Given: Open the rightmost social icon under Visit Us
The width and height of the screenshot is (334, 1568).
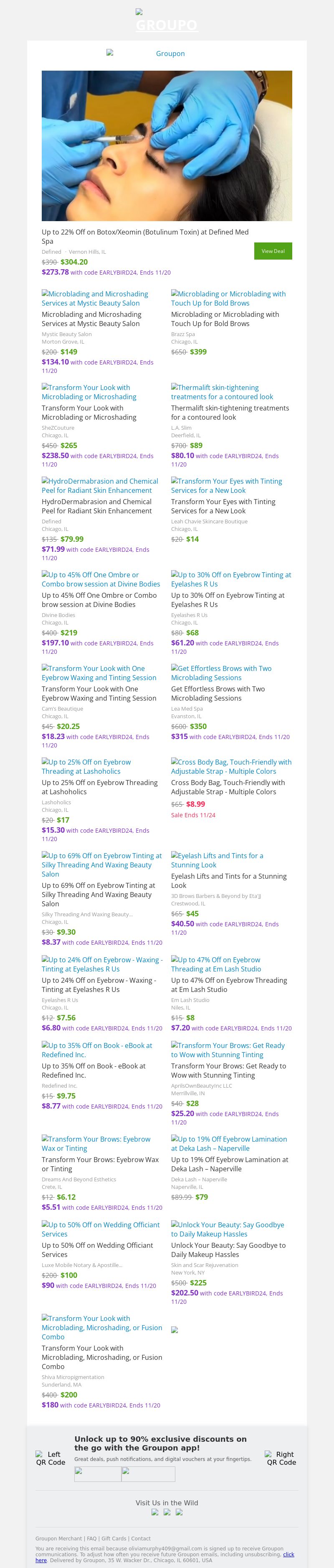Looking at the screenshot, I should [x=179, y=1512].
